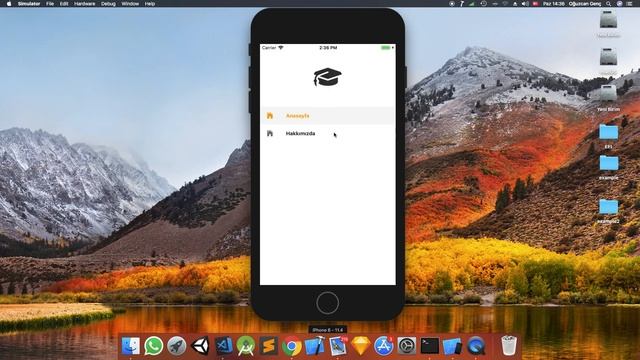Open Spotlight search in menu bar
Image resolution: width=640 pixels, height=360 pixels.
click(609, 4)
